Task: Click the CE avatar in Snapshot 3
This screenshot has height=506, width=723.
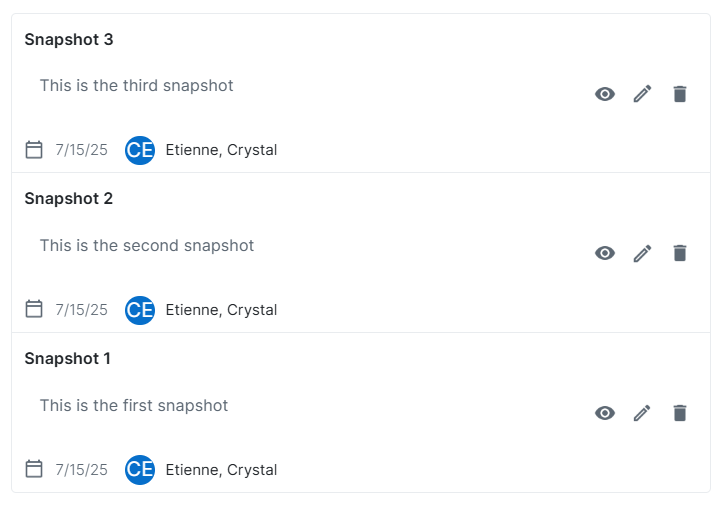Action: (x=140, y=150)
